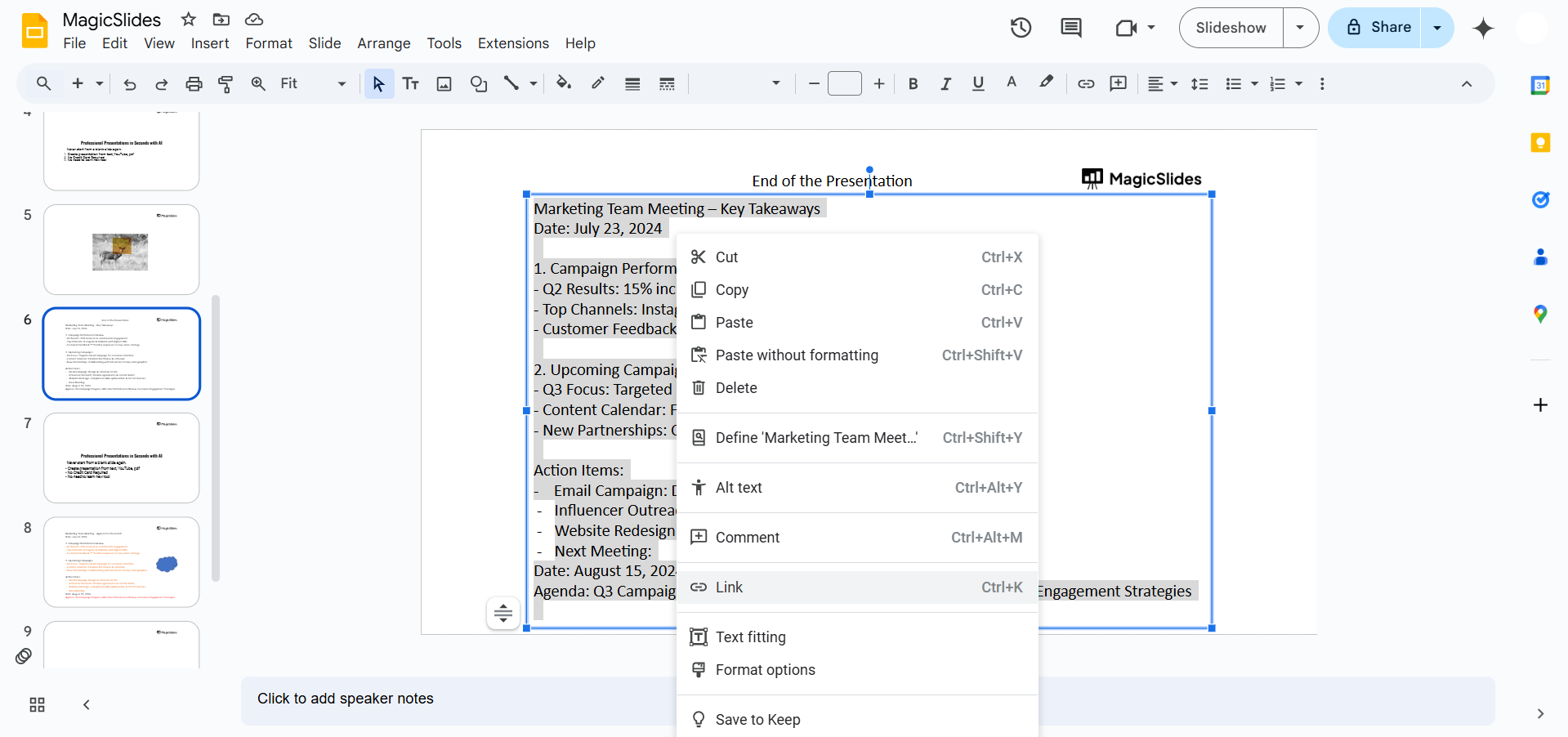Activate the paint format tool

coord(226,83)
